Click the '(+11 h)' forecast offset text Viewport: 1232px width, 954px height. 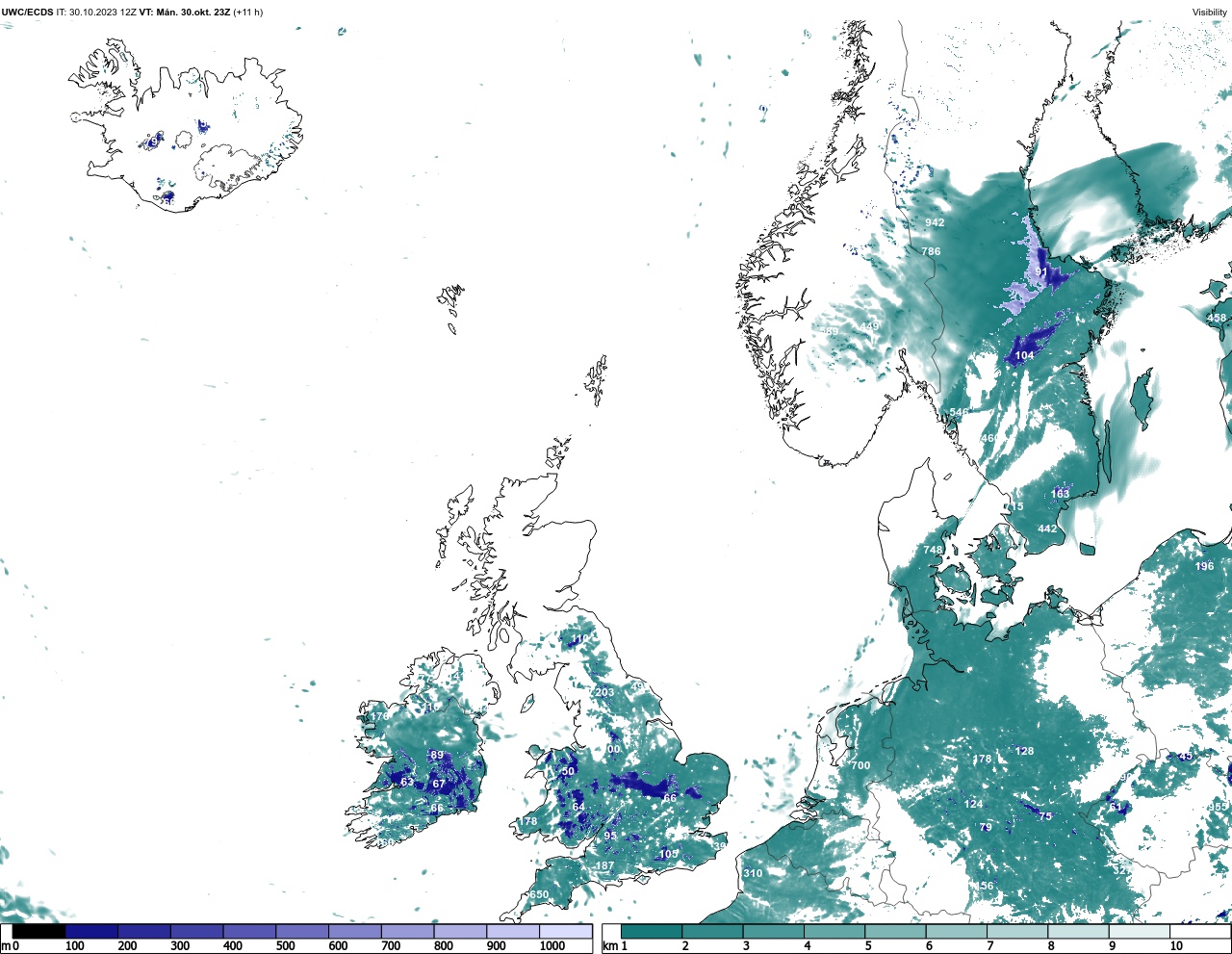pyautogui.click(x=248, y=13)
